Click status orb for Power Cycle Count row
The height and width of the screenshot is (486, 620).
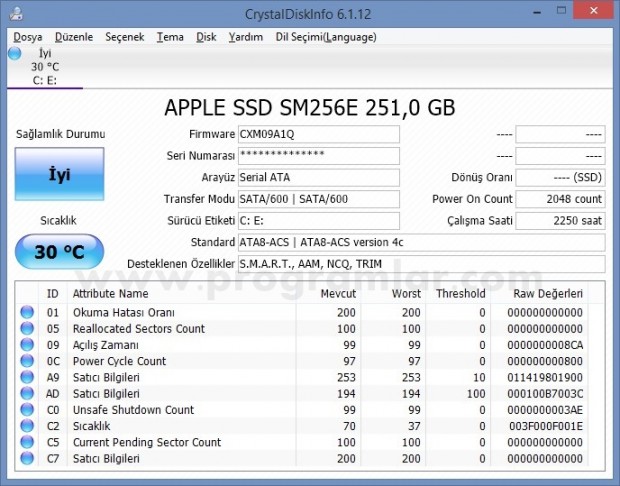pyautogui.click(x=27, y=361)
